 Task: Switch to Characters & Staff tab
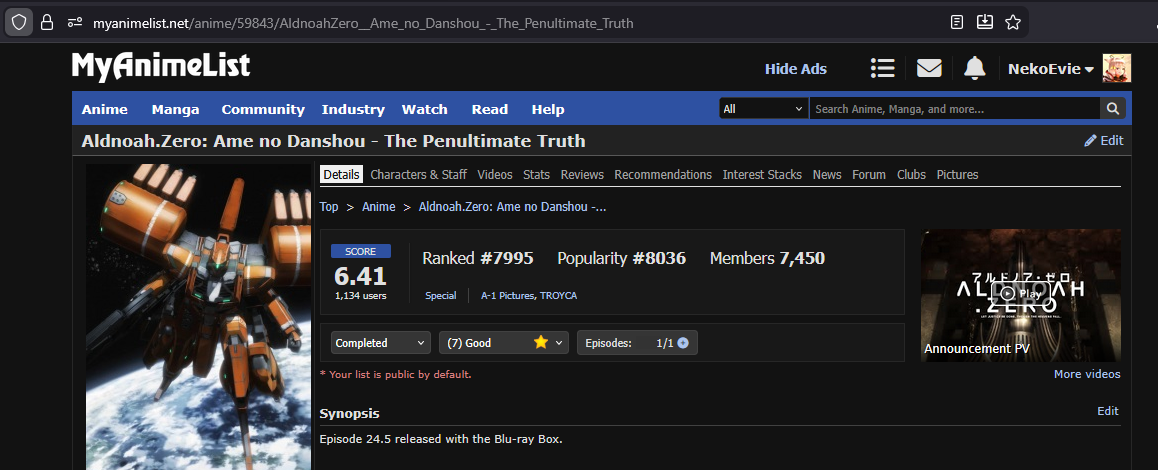[418, 174]
